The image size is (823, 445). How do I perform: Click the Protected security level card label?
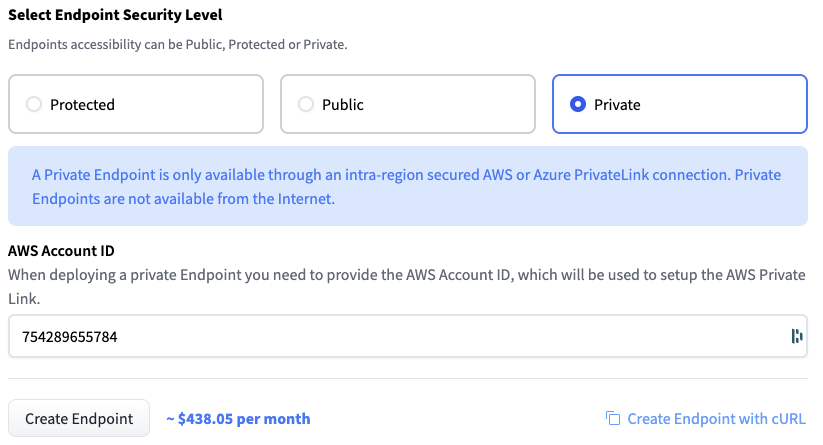82,104
